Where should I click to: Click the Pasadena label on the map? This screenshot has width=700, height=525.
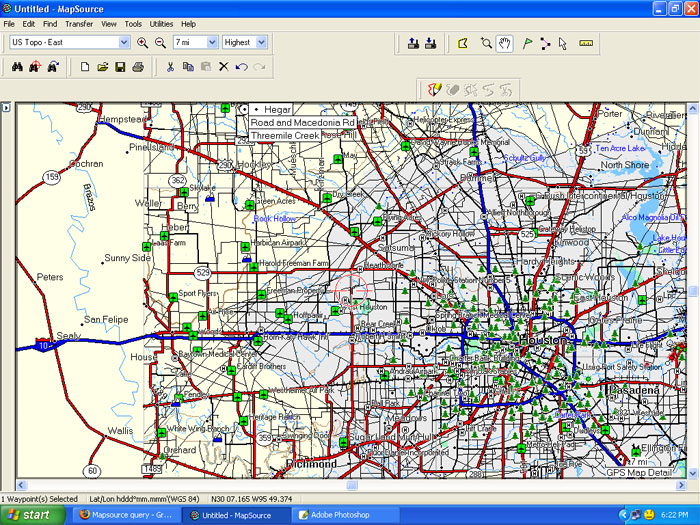[634, 390]
